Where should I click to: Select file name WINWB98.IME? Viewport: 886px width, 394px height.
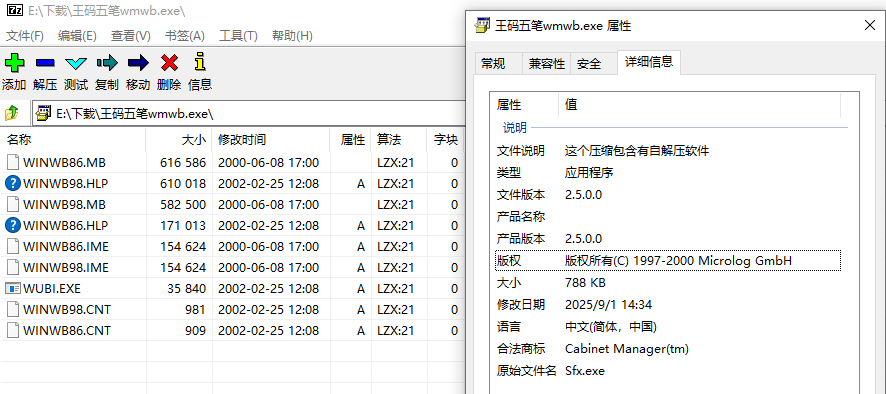[x=66, y=267]
